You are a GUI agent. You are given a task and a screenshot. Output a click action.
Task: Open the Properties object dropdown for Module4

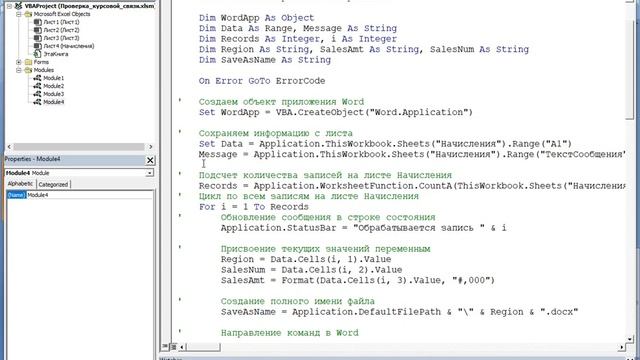point(150,173)
